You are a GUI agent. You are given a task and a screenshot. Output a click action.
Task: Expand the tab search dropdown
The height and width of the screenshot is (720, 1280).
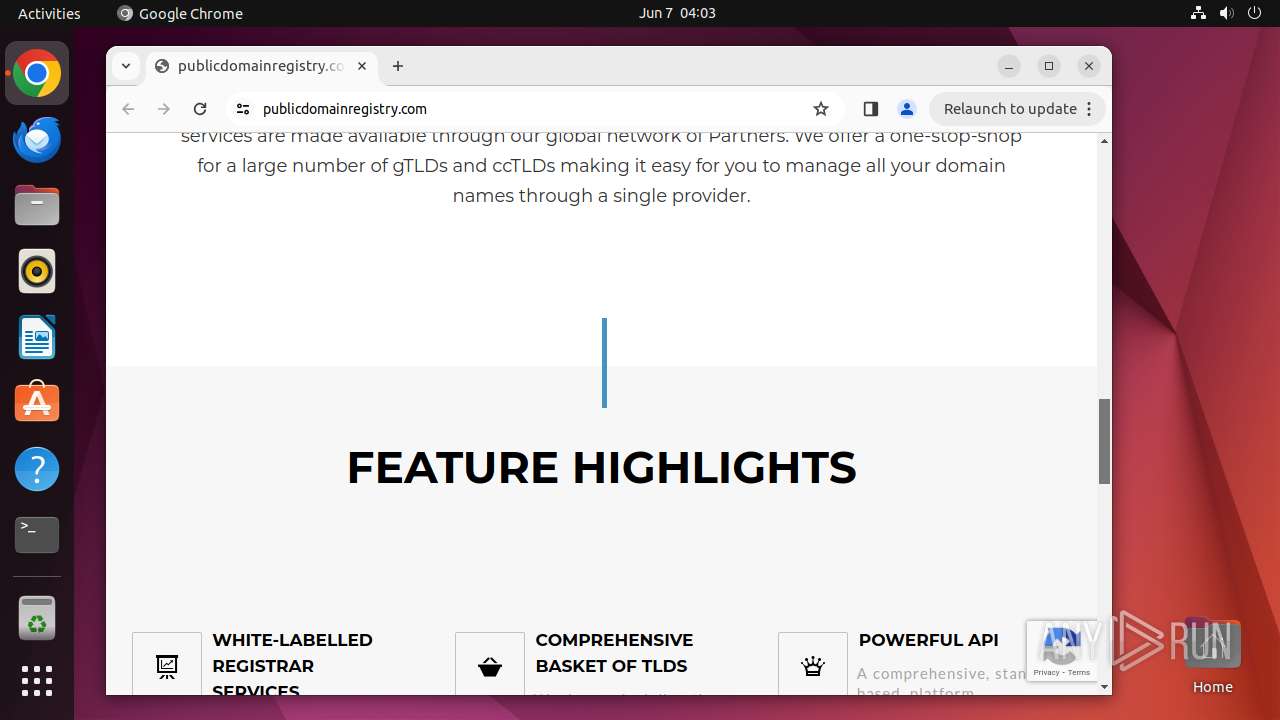(125, 66)
